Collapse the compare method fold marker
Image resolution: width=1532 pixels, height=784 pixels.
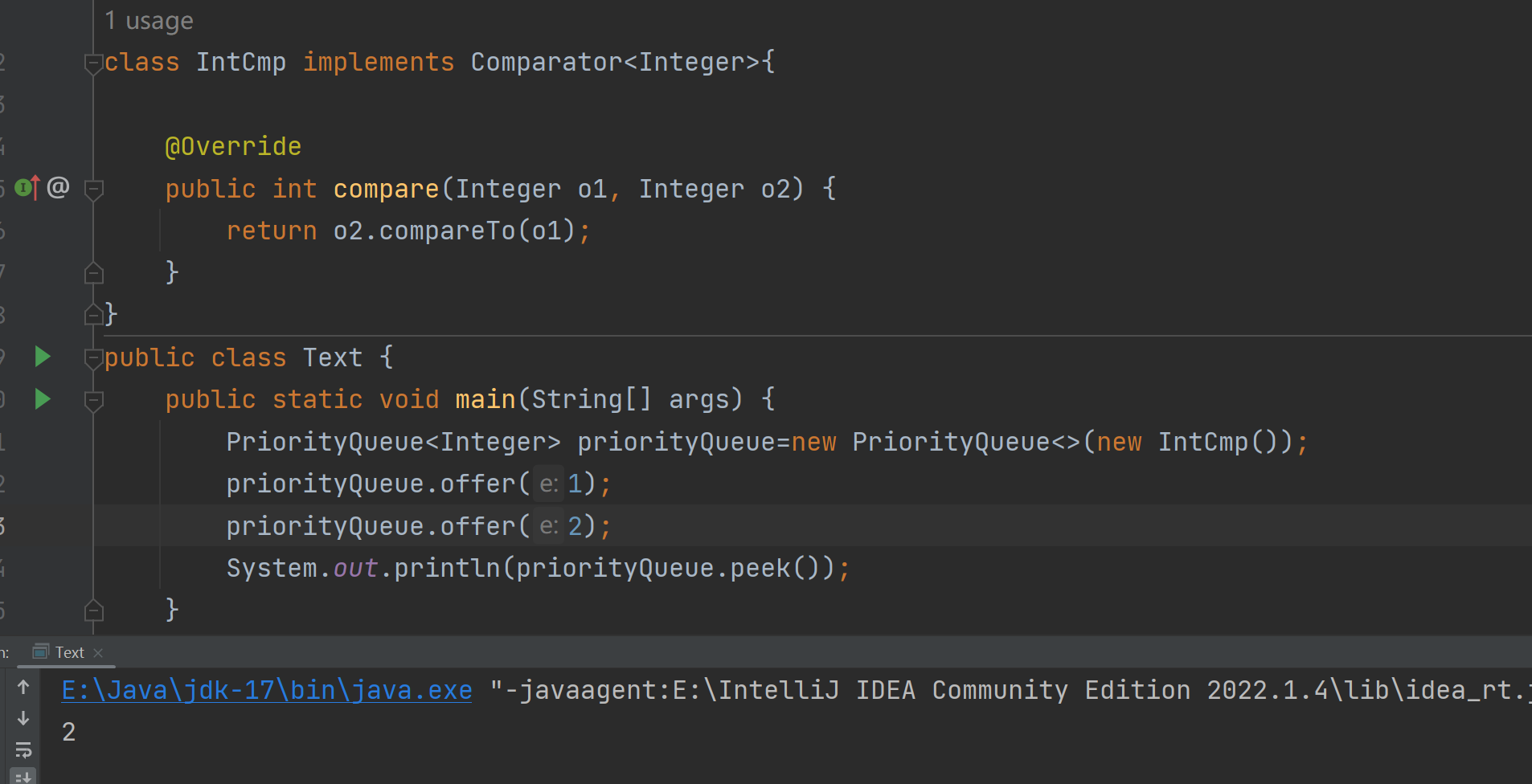click(x=93, y=190)
